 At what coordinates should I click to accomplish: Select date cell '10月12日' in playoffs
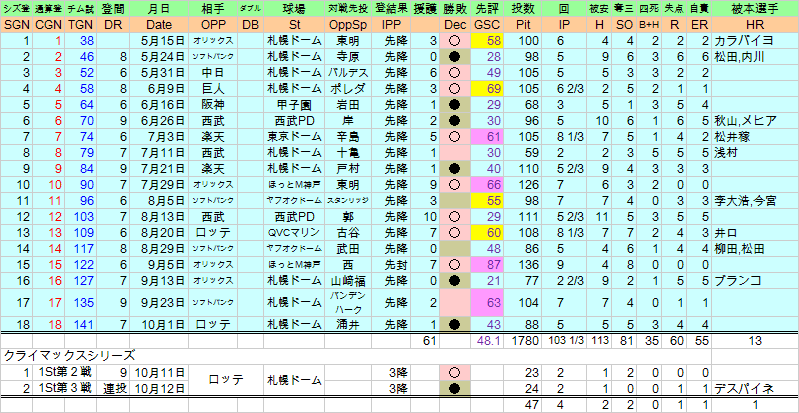pyautogui.click(x=158, y=388)
